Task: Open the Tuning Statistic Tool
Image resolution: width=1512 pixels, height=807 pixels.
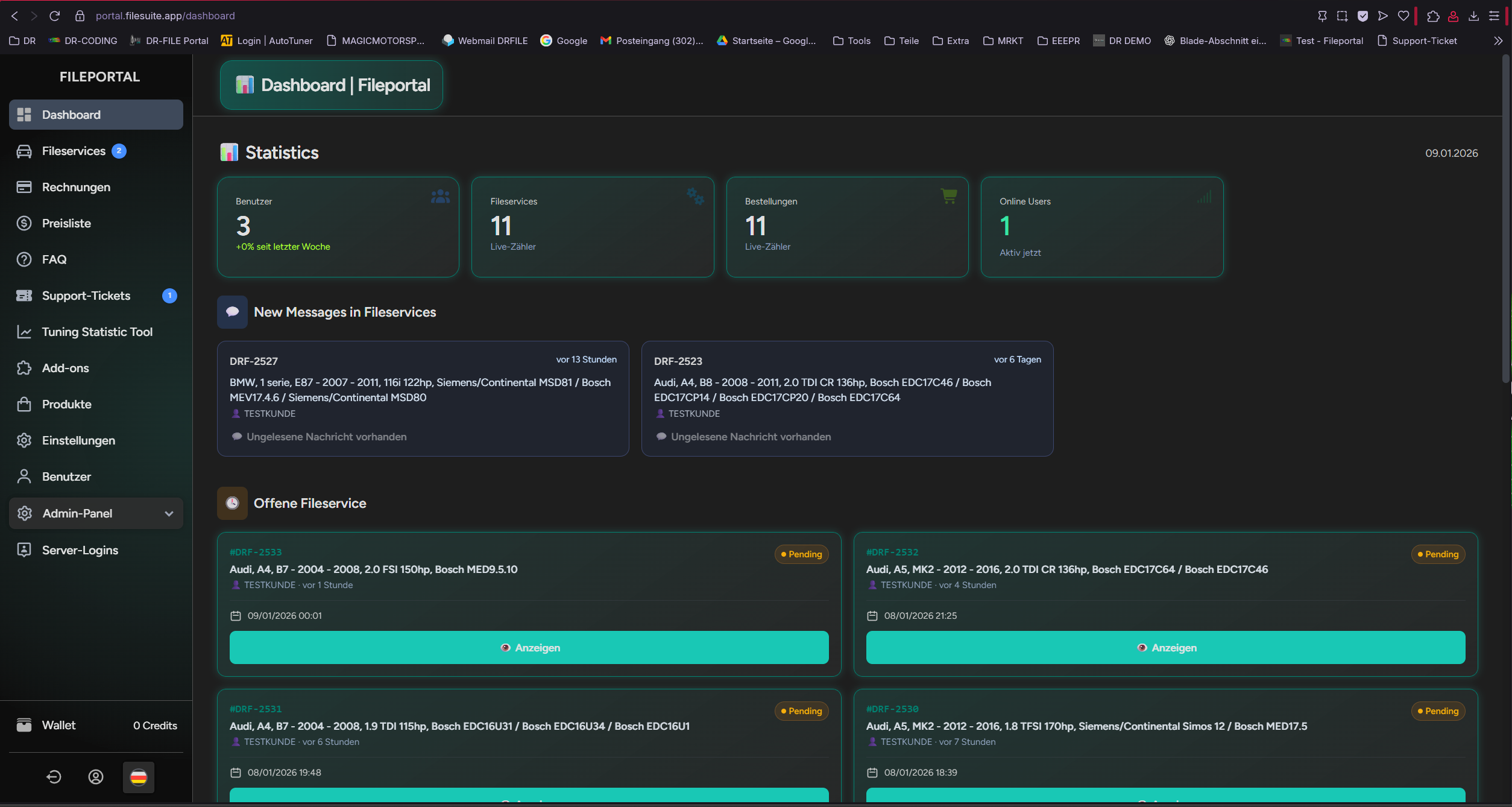Action: point(24,332)
